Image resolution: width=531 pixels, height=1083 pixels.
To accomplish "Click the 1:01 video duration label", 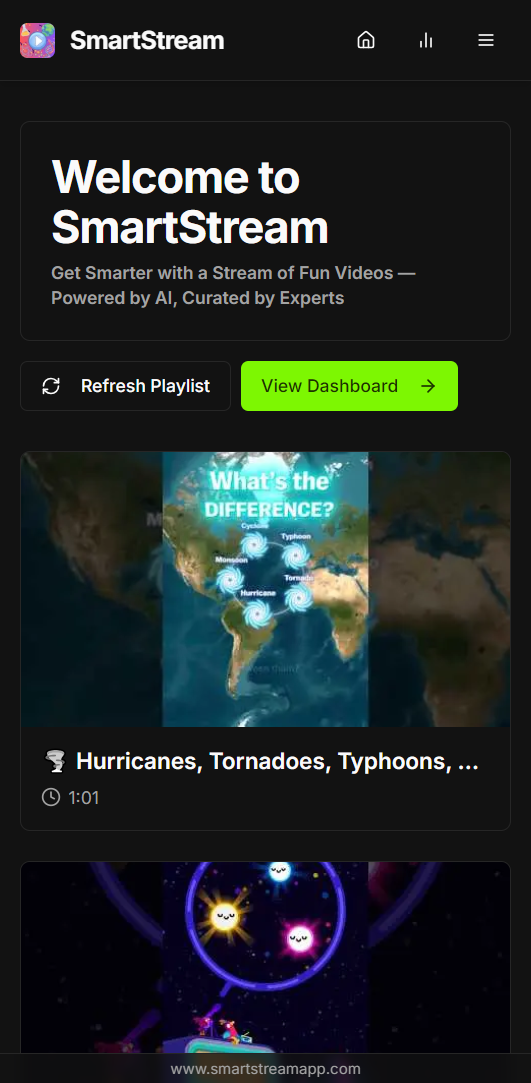I will click(x=84, y=798).
